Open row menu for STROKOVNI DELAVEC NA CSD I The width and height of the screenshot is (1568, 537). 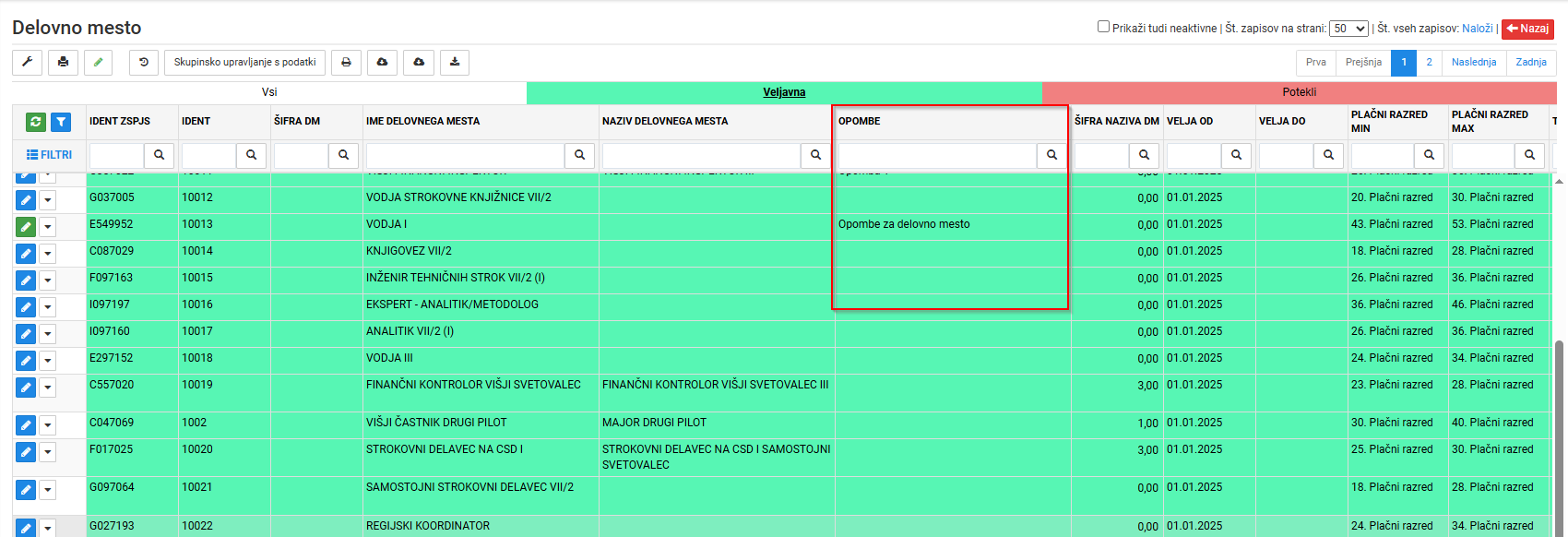click(48, 452)
